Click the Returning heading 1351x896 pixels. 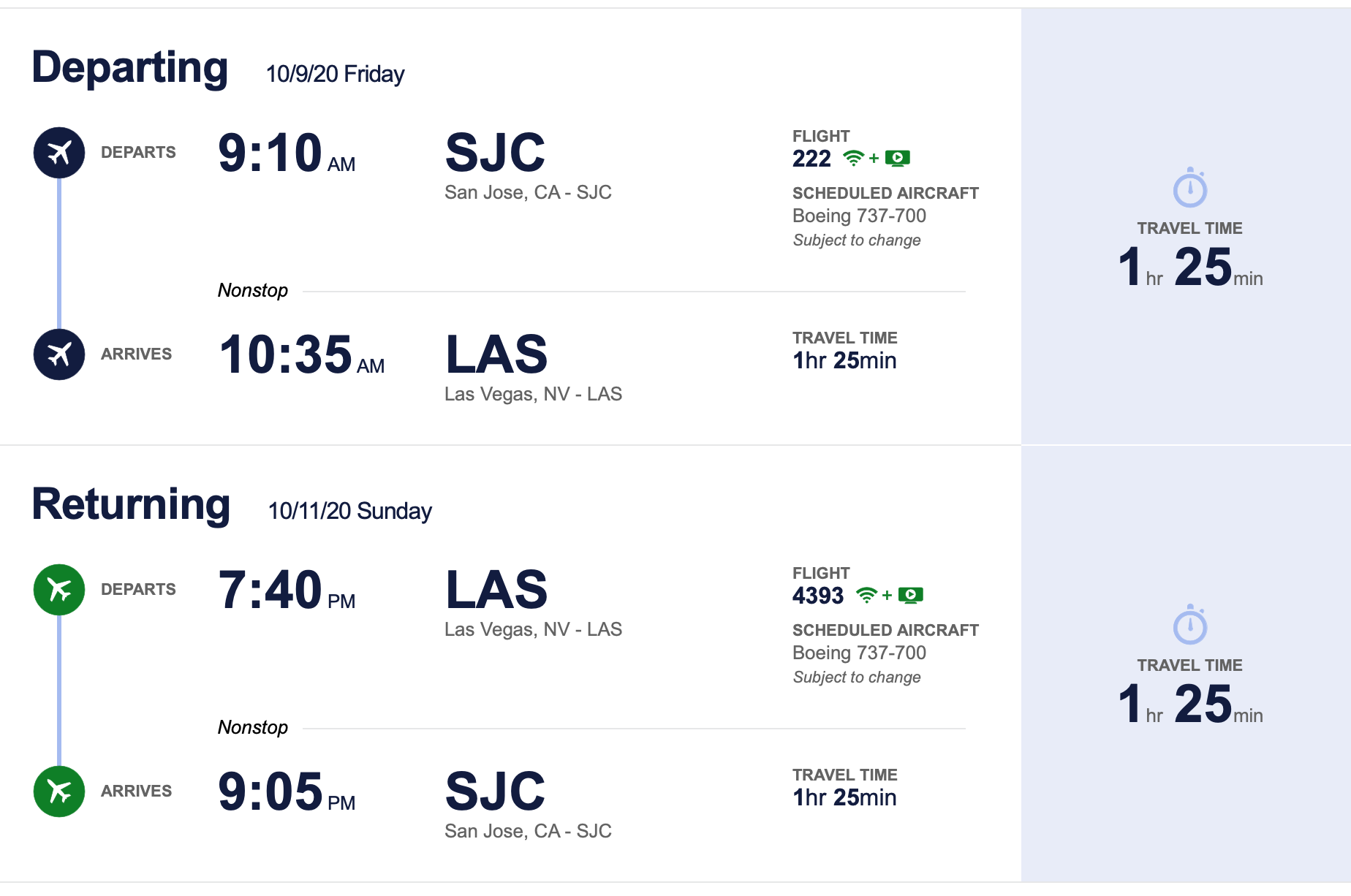(131, 504)
